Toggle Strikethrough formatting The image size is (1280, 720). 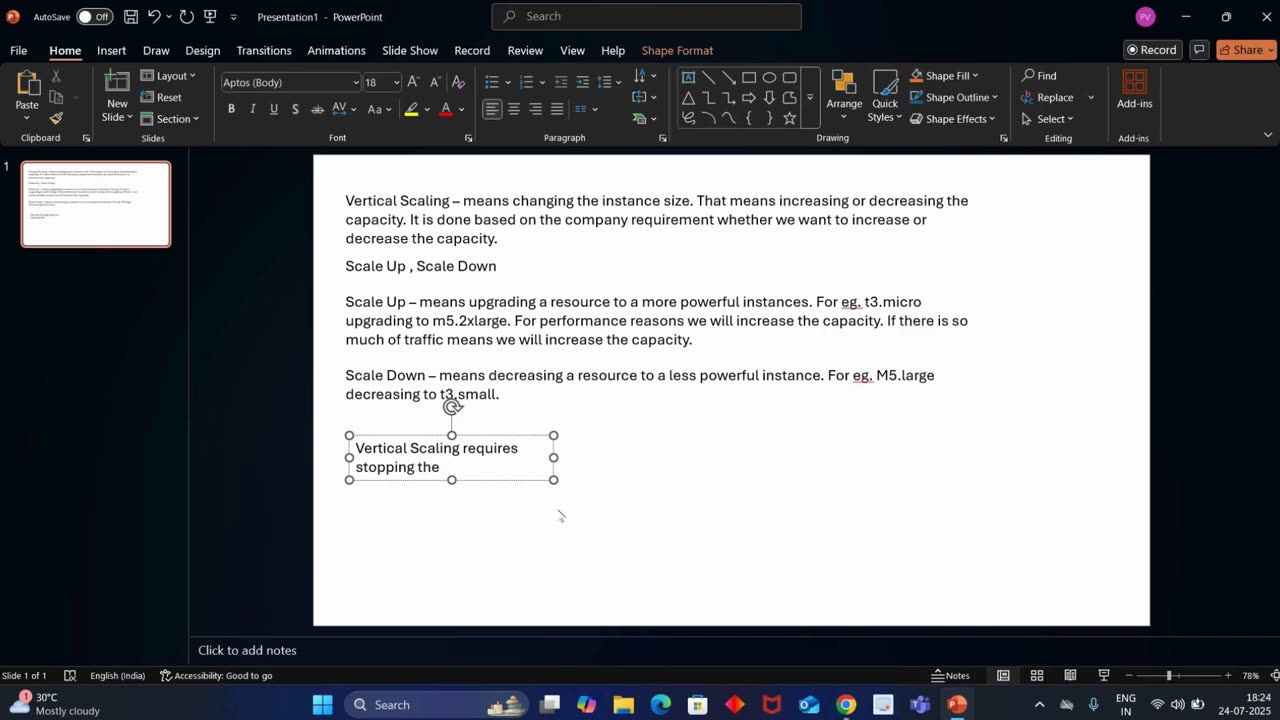point(317,109)
